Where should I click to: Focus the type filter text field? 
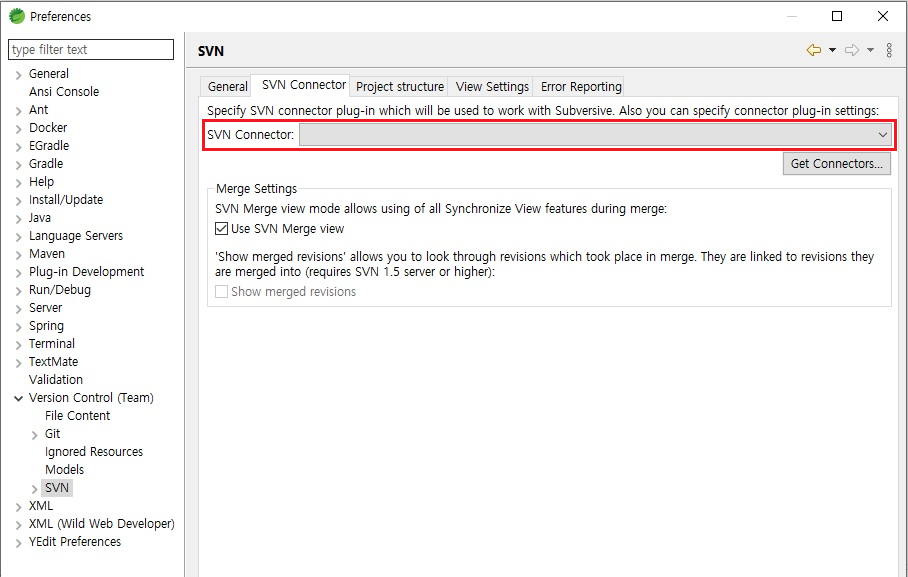coord(91,50)
